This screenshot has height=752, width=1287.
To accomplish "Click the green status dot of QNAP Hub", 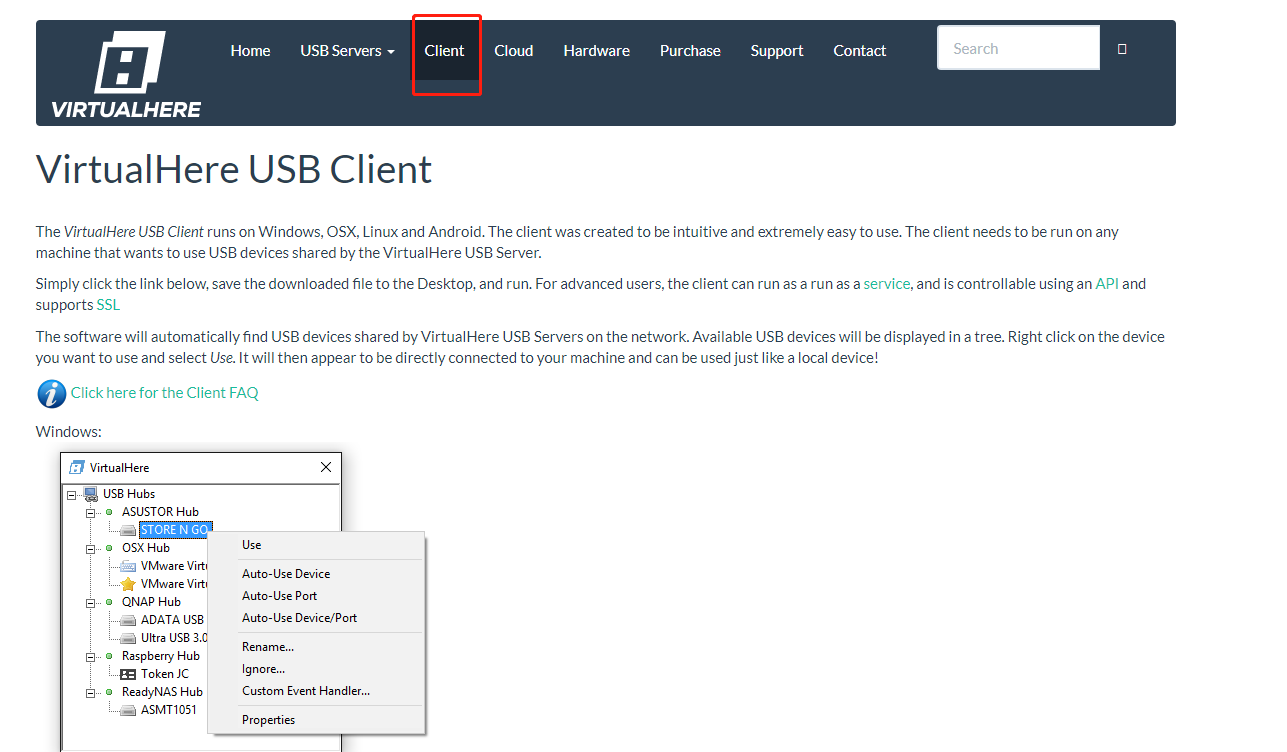I will [x=109, y=602].
